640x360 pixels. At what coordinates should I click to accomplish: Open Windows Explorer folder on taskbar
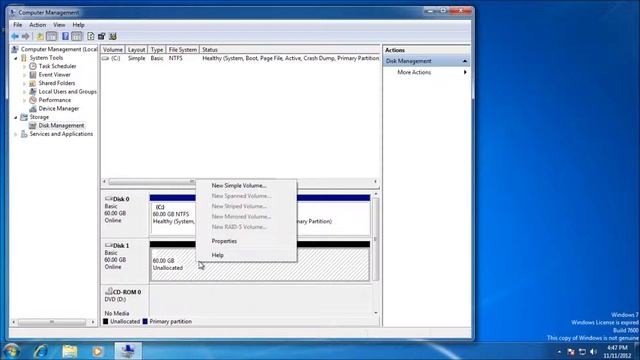point(69,351)
